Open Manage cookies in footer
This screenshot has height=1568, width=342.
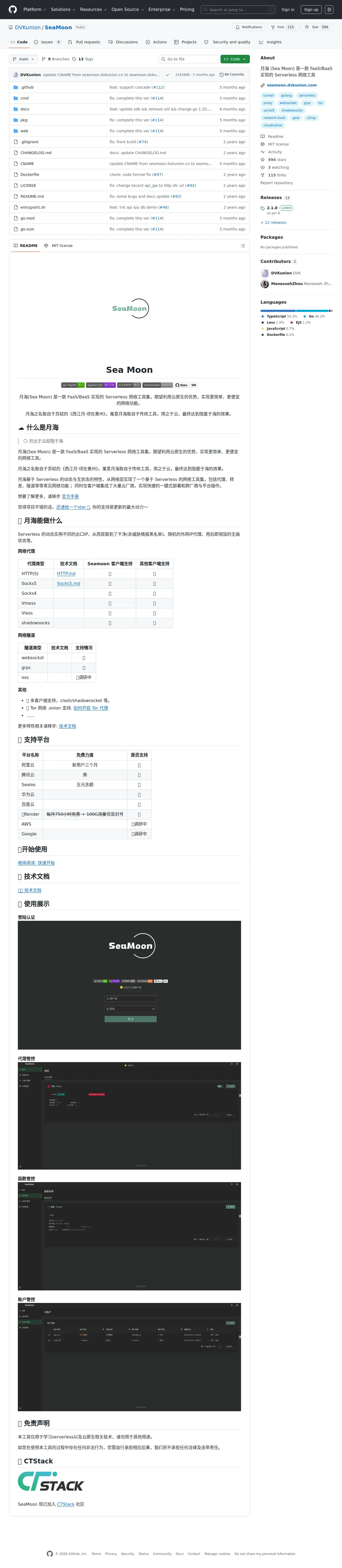pyautogui.click(x=217, y=1554)
